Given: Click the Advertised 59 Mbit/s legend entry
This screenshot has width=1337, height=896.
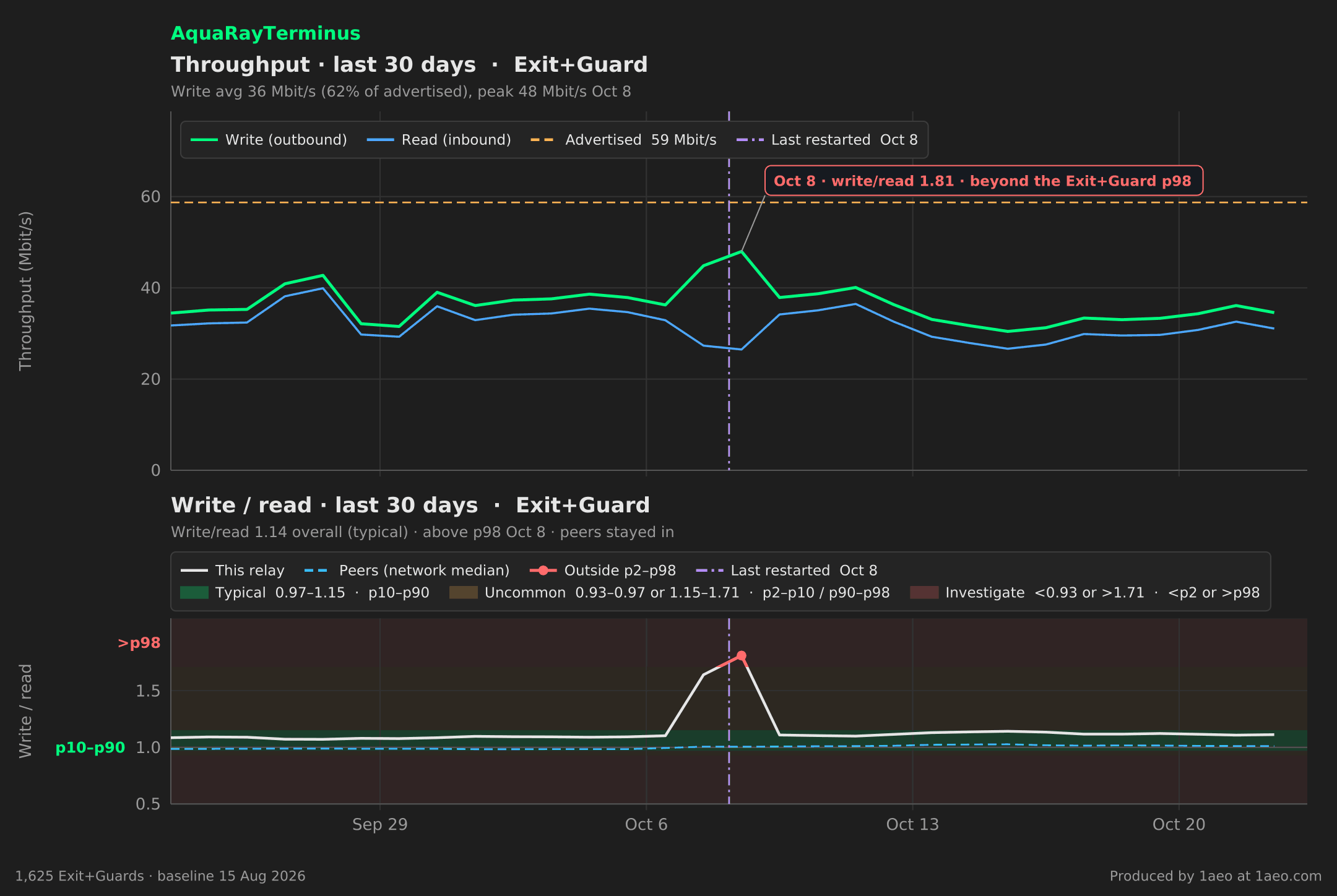Looking at the screenshot, I should click(623, 140).
